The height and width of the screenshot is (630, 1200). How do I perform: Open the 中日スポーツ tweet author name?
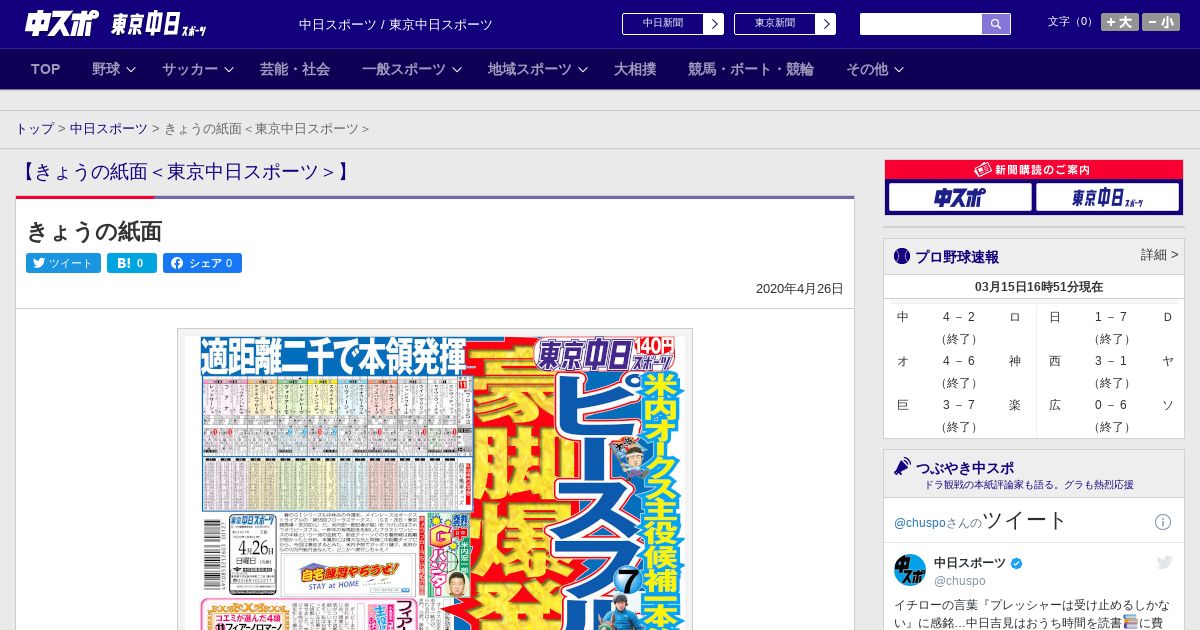970,563
